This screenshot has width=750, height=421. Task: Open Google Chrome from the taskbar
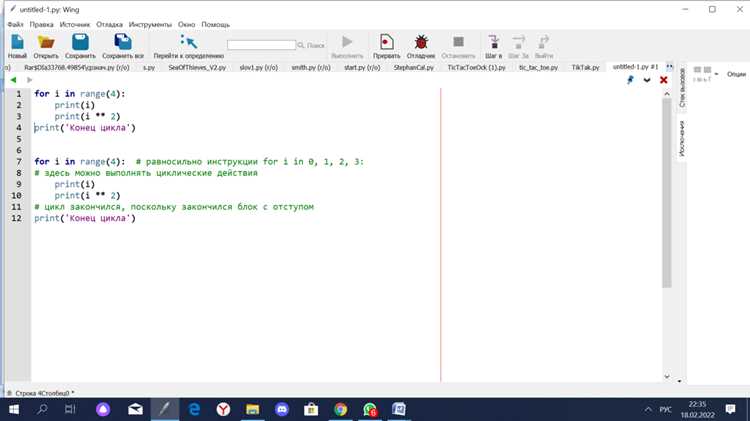(341, 410)
